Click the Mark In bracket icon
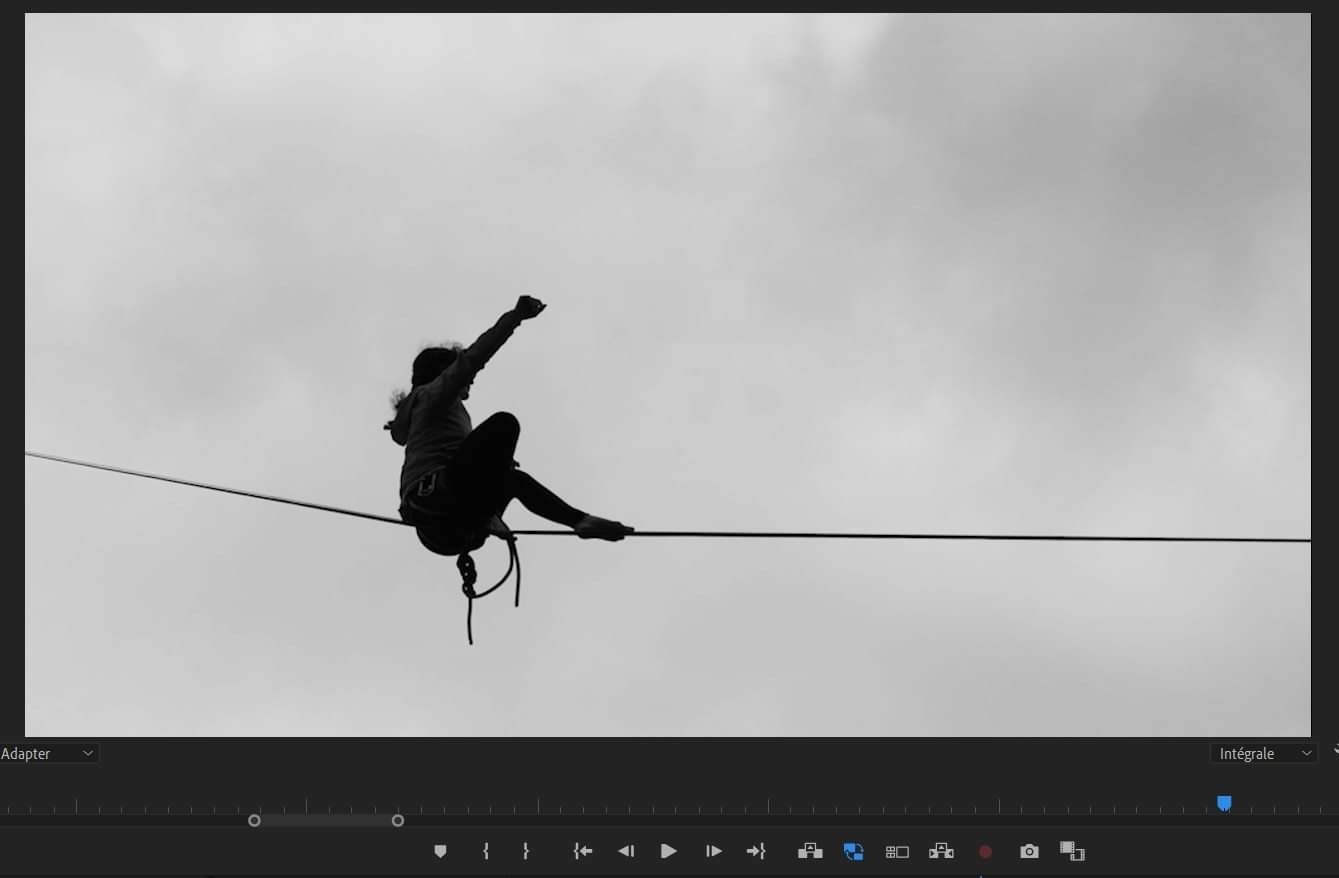1339x878 pixels. 486,851
